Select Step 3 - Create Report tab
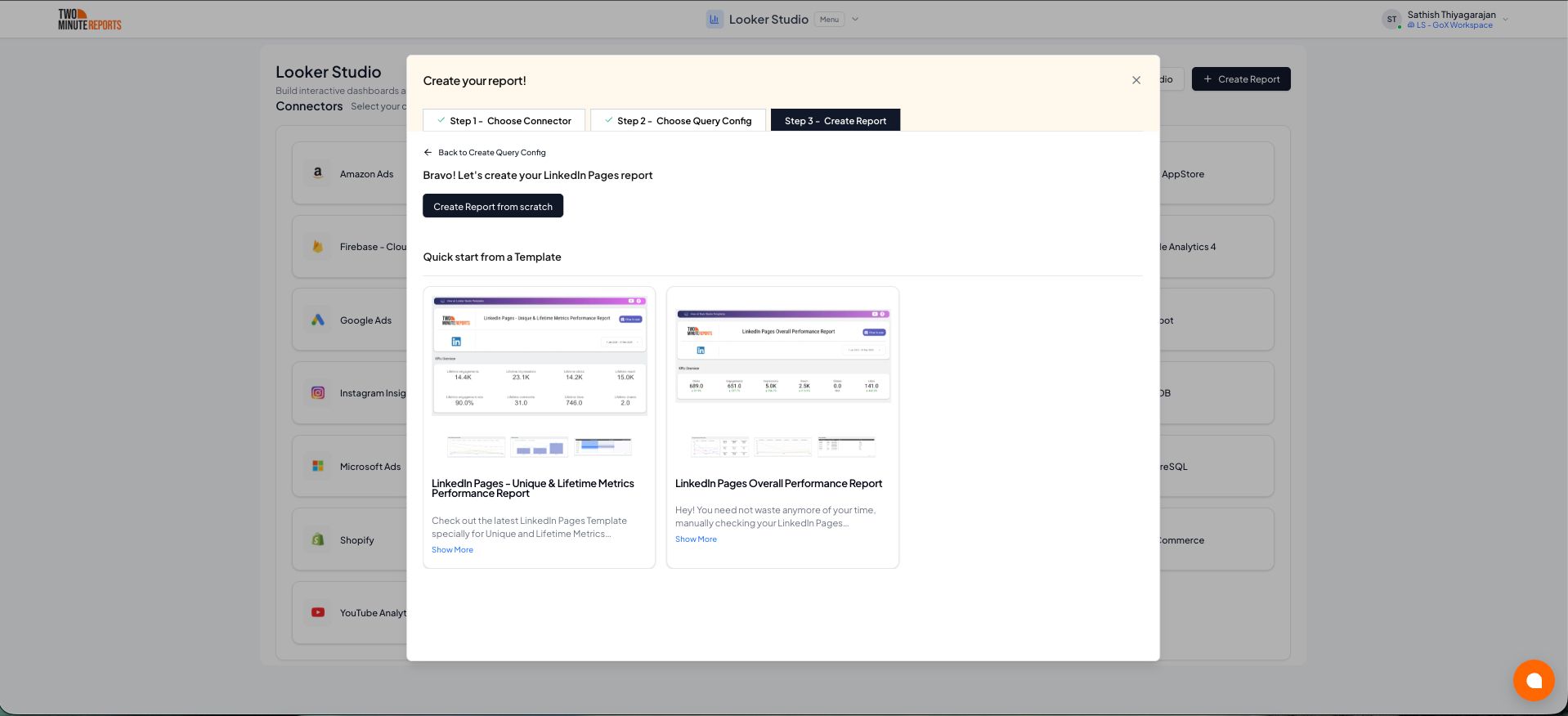 835,120
